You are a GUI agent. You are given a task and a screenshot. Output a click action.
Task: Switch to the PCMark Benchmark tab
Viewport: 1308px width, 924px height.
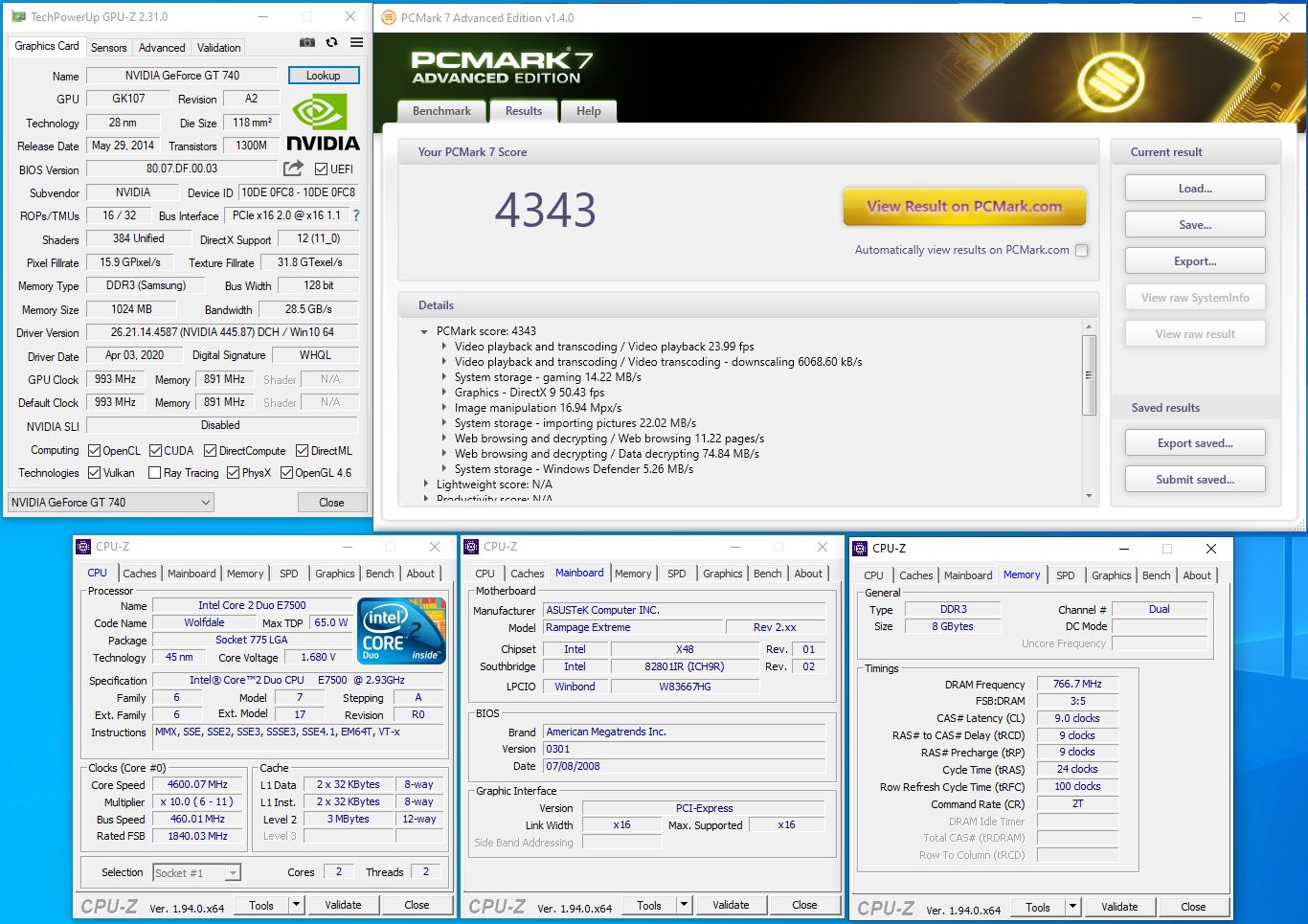[x=441, y=111]
